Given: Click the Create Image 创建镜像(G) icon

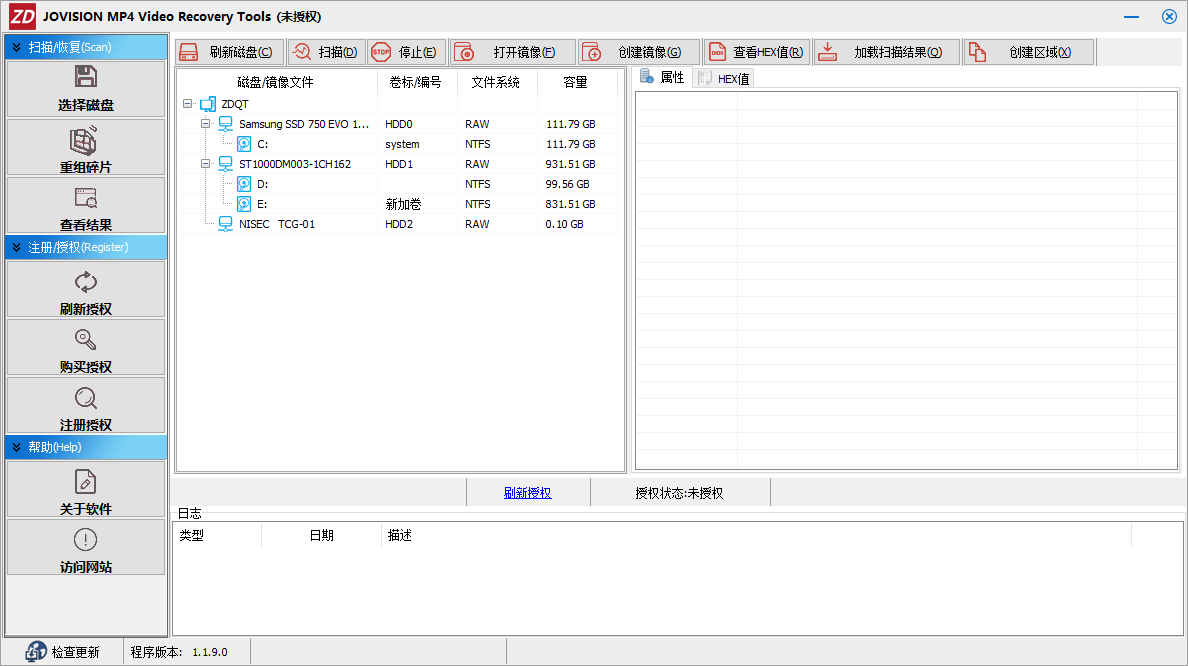Looking at the screenshot, I should (591, 52).
